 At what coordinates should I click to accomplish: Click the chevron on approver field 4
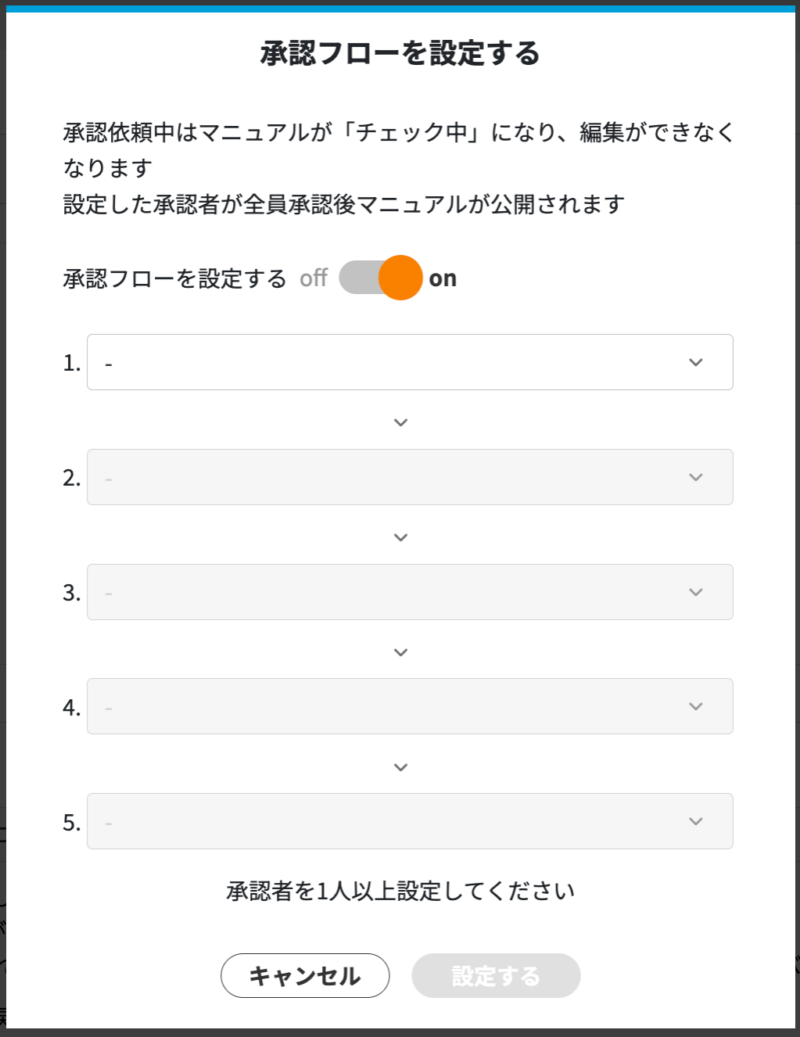coord(697,706)
